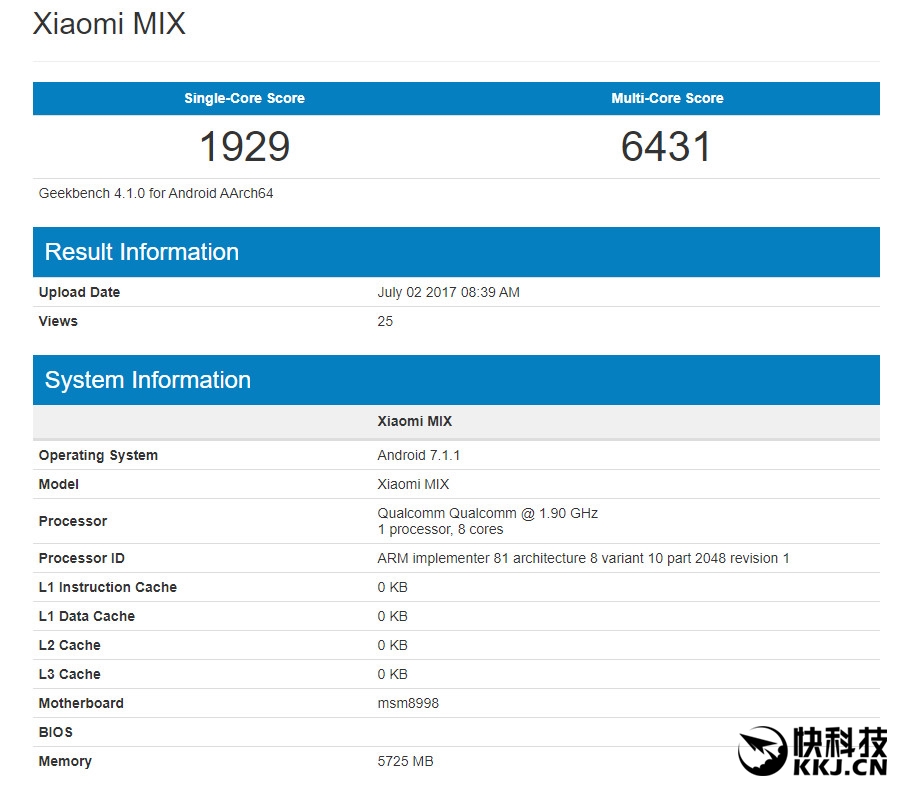Click the BIOS row label
Viewport: 897px width, 786px height.
[56, 732]
